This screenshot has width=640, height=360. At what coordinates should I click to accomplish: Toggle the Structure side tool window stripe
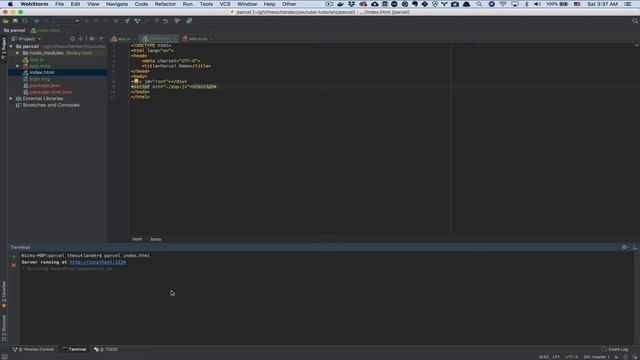point(4,328)
